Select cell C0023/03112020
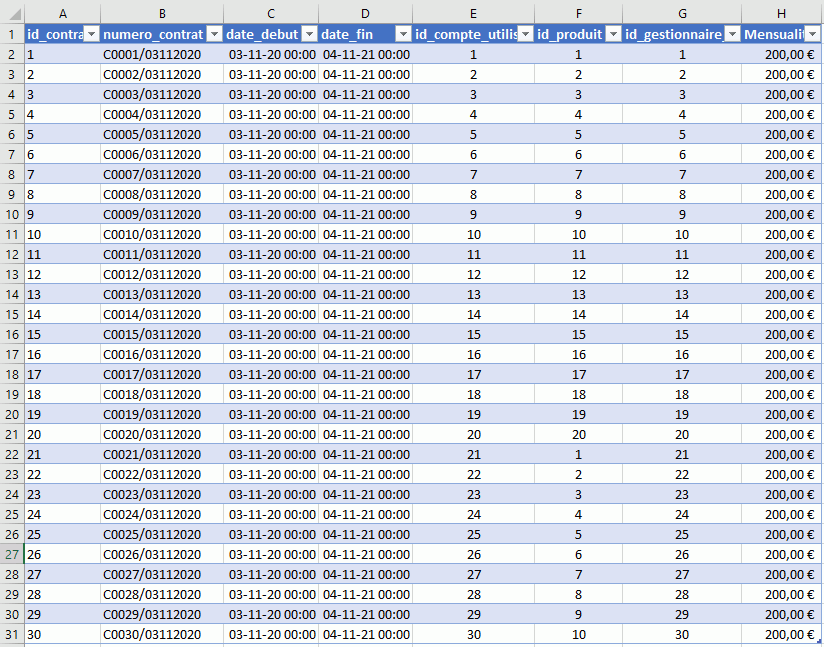 [162, 495]
